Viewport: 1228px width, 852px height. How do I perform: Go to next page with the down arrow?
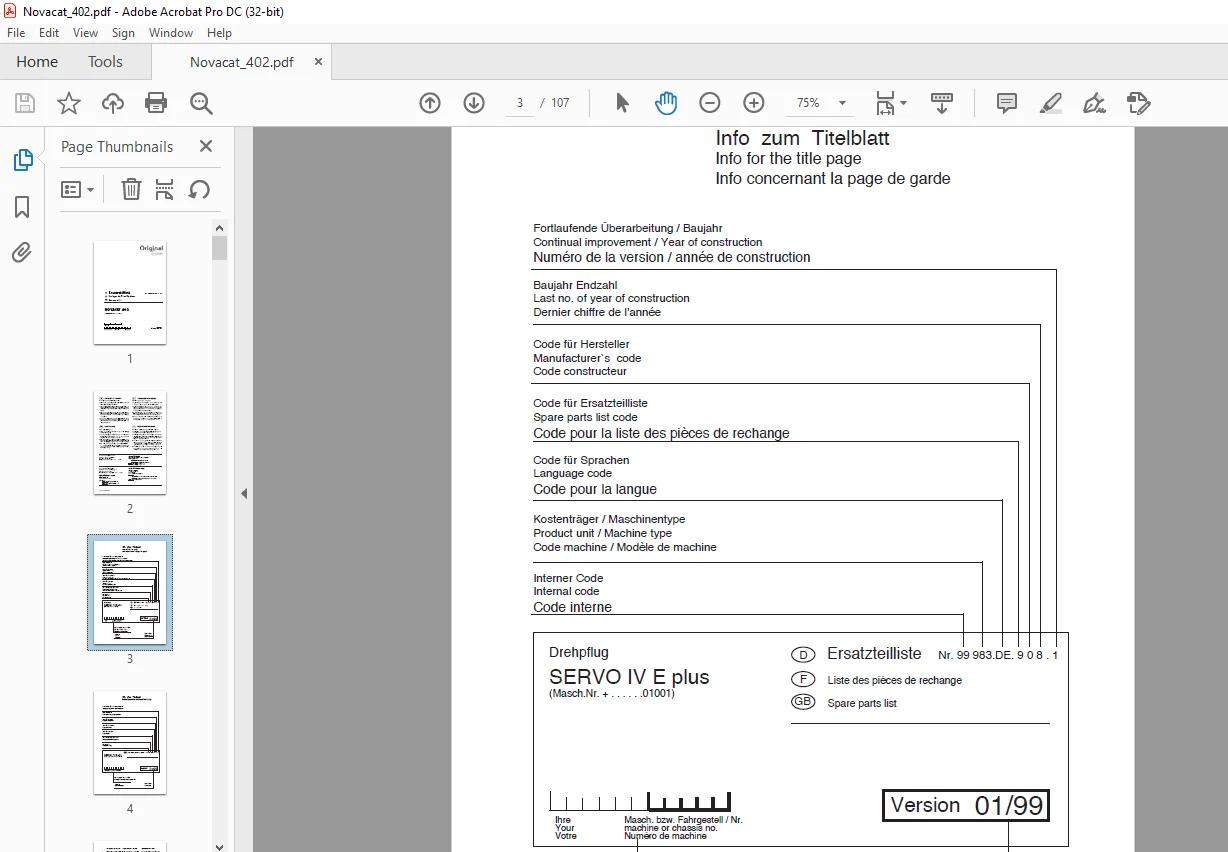(474, 103)
